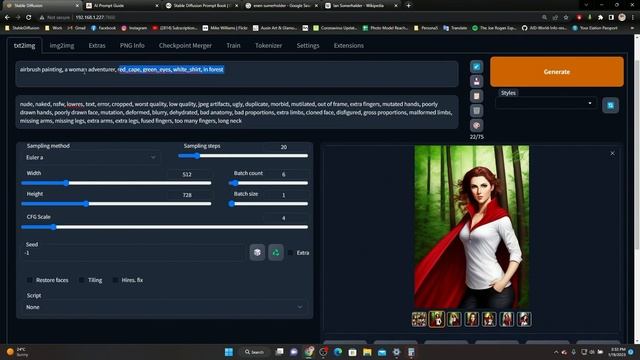Click the taskbar Search box

(x=255, y=352)
